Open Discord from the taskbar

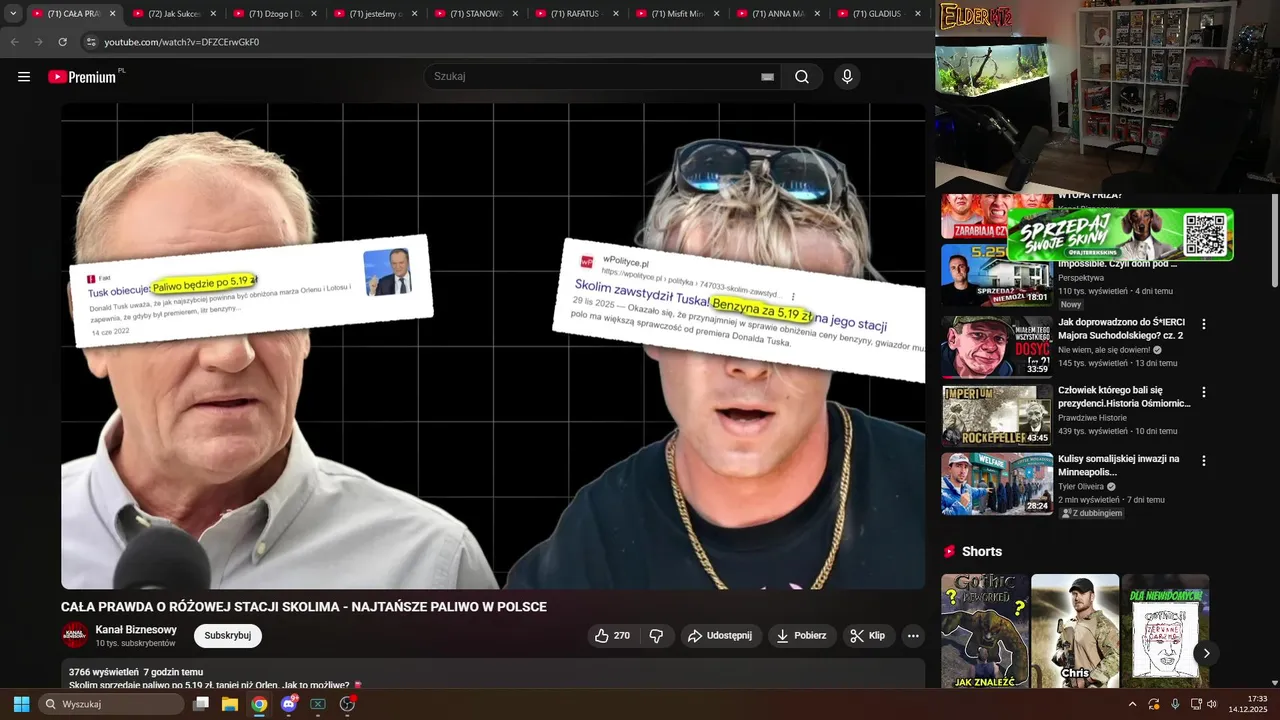tap(289, 704)
